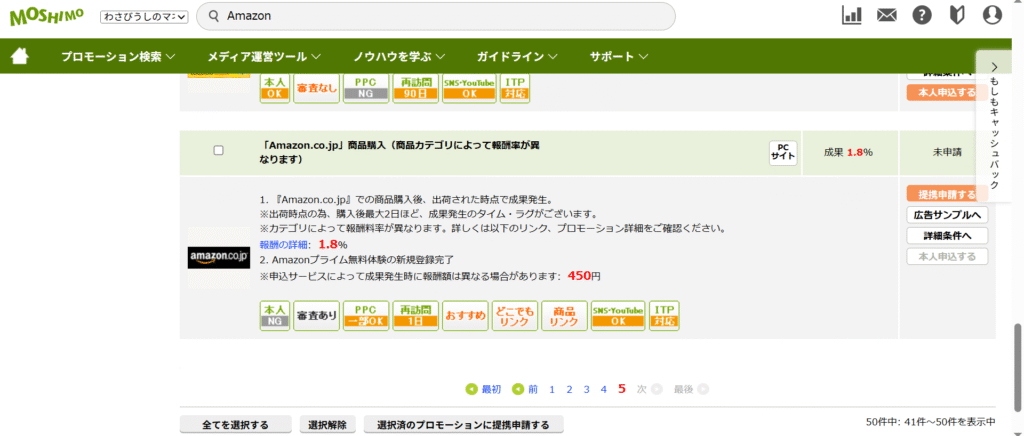Click 全てを選択する button
Viewport: 1024px width, 436px height.
235,425
